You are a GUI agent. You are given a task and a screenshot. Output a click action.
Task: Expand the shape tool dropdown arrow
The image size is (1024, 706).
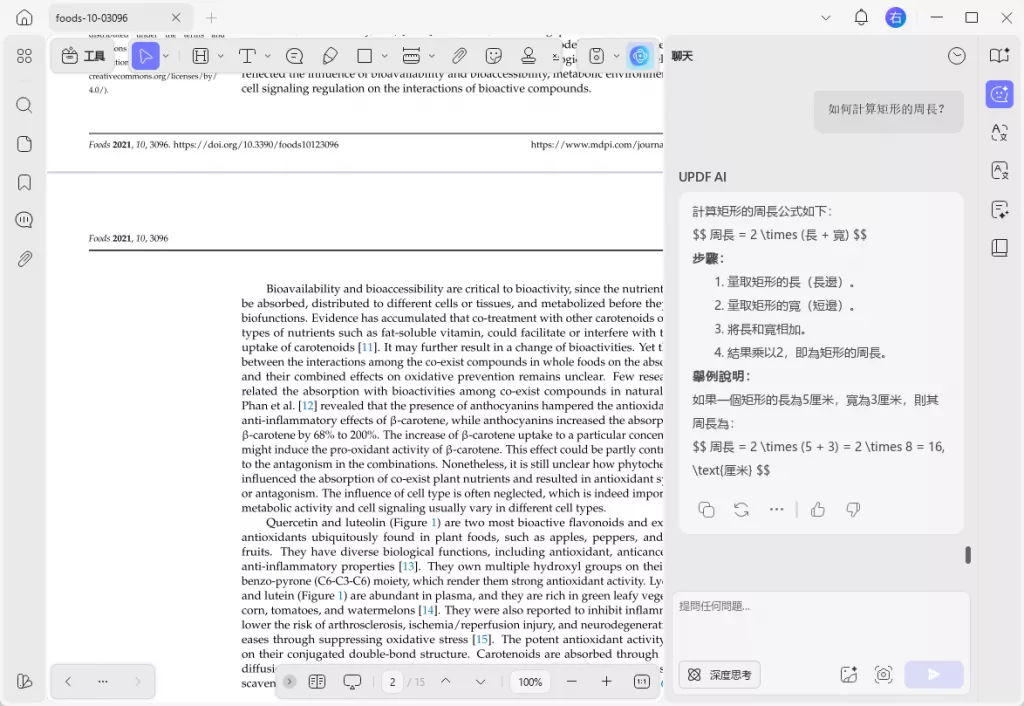click(385, 56)
